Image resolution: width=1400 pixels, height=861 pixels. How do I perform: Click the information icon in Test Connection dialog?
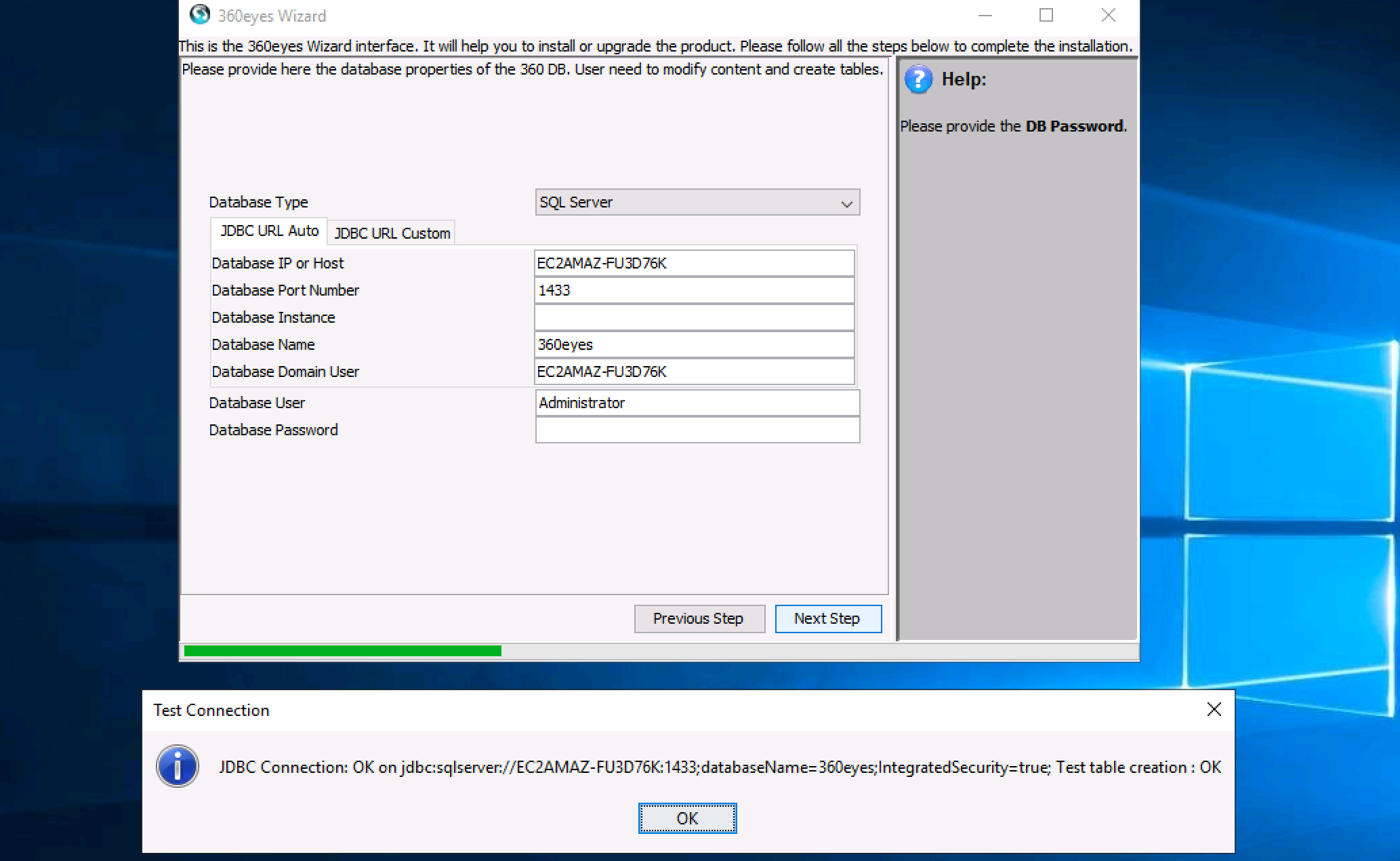(x=177, y=767)
